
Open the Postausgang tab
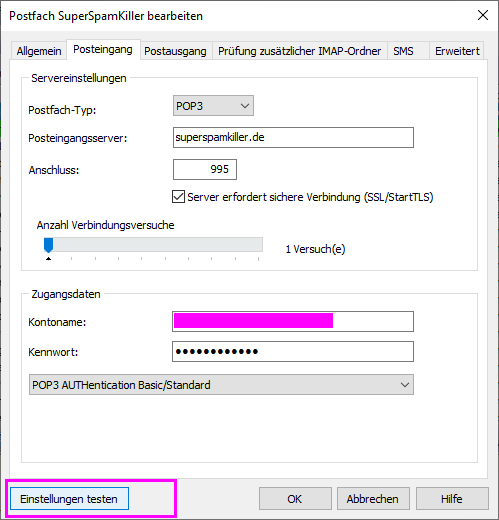(x=176, y=51)
